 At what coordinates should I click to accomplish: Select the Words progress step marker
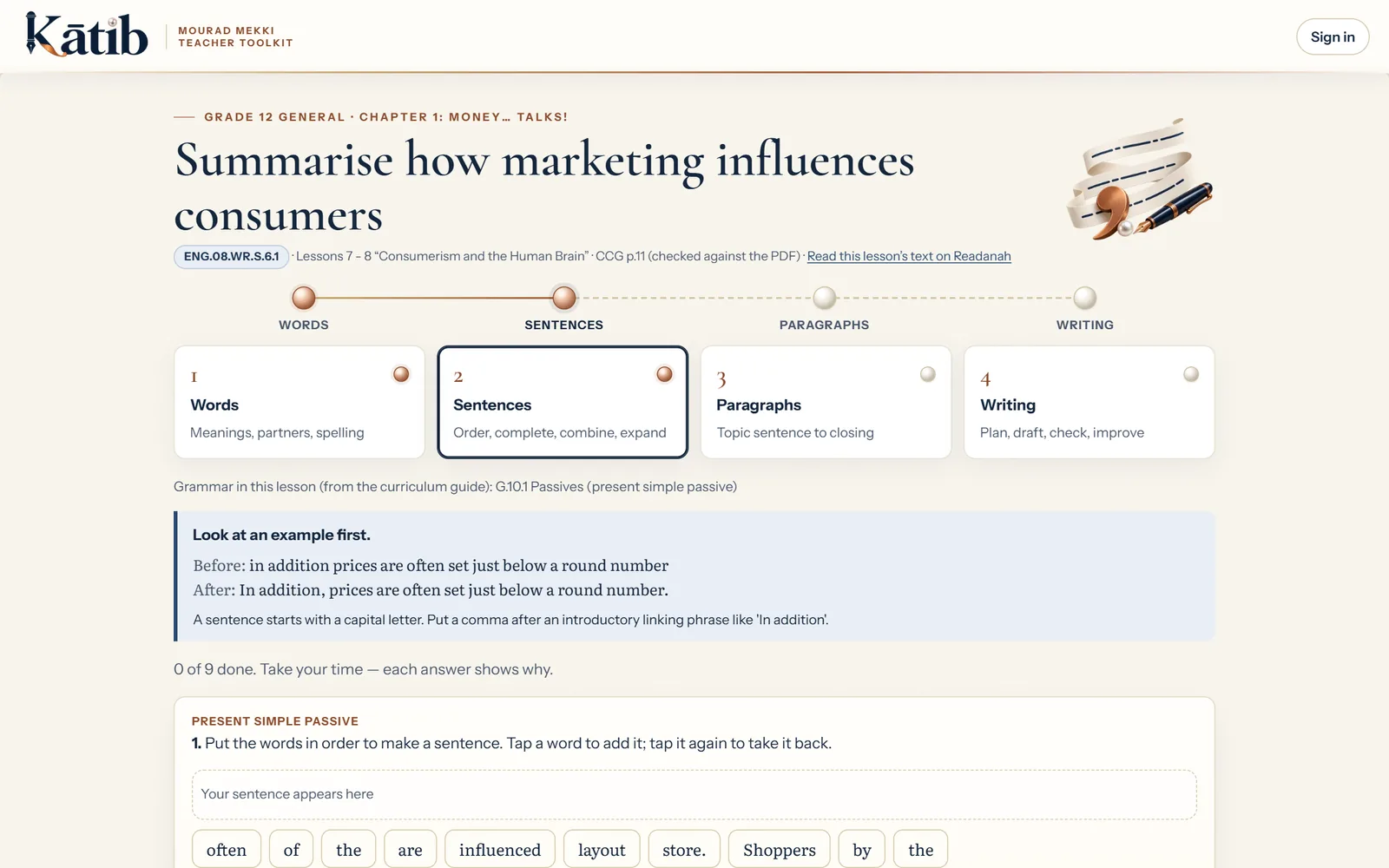[x=304, y=298]
